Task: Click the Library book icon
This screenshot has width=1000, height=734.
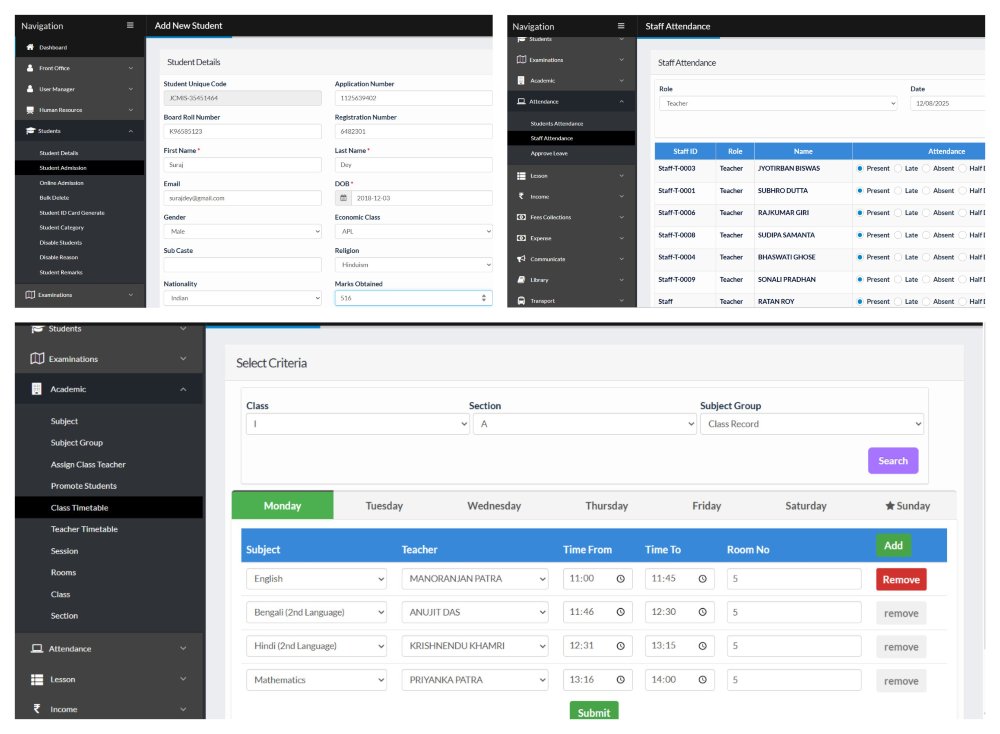Action: click(x=521, y=279)
